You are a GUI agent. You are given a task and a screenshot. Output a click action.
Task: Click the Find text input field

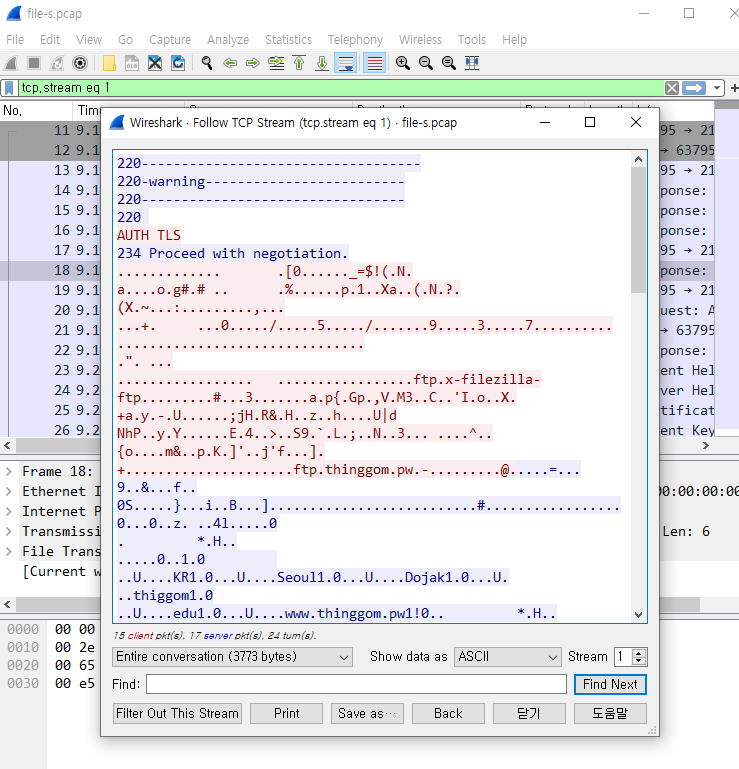356,684
